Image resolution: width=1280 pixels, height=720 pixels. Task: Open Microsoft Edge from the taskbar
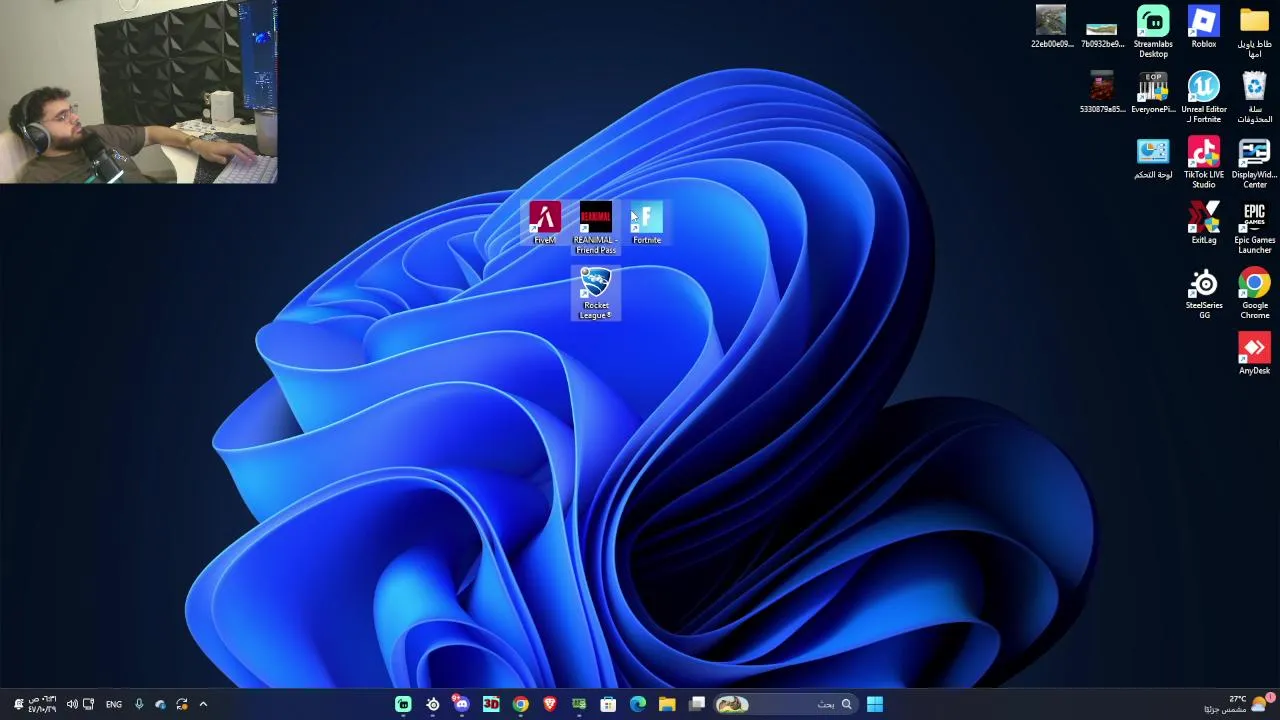pos(638,704)
